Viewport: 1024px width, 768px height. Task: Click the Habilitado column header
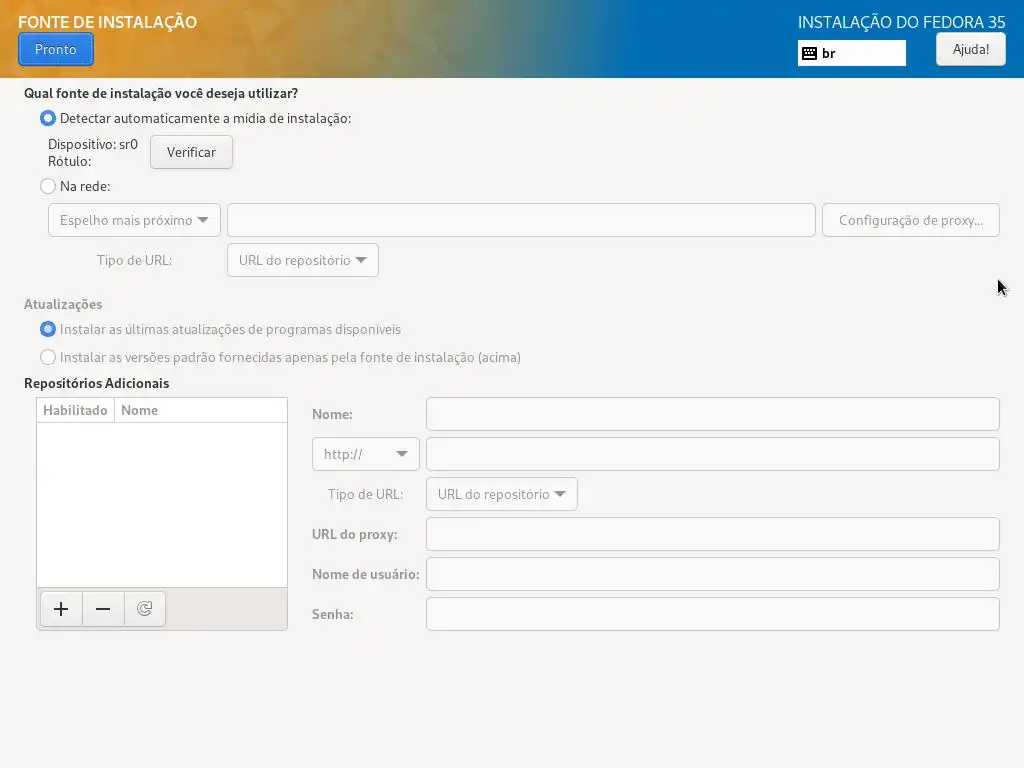pos(75,410)
